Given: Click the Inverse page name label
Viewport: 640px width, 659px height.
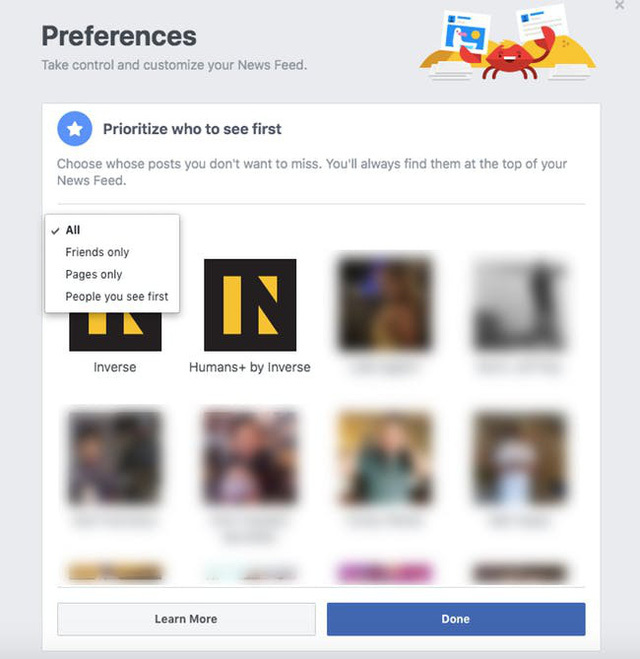Looking at the screenshot, I should (115, 367).
